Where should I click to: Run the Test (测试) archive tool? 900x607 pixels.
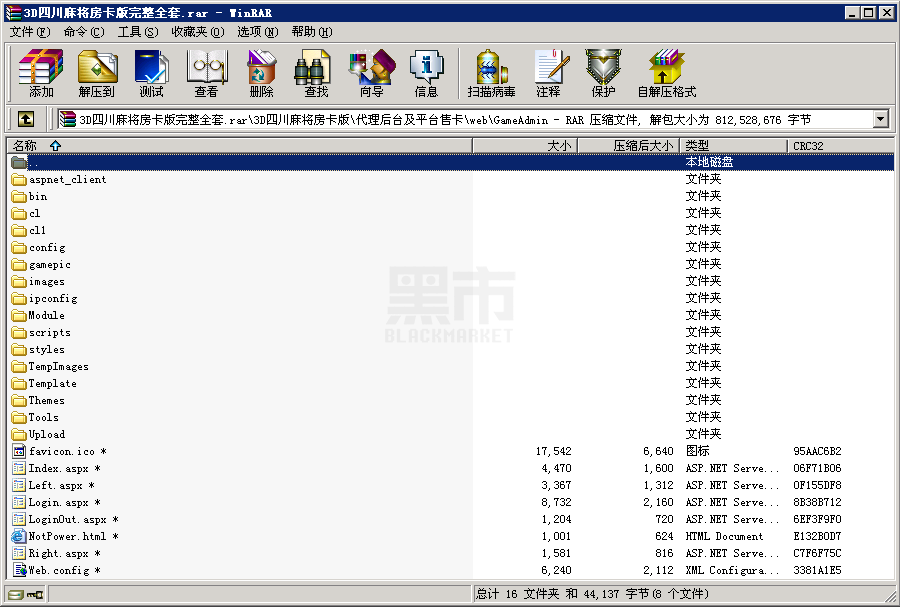pyautogui.click(x=152, y=73)
